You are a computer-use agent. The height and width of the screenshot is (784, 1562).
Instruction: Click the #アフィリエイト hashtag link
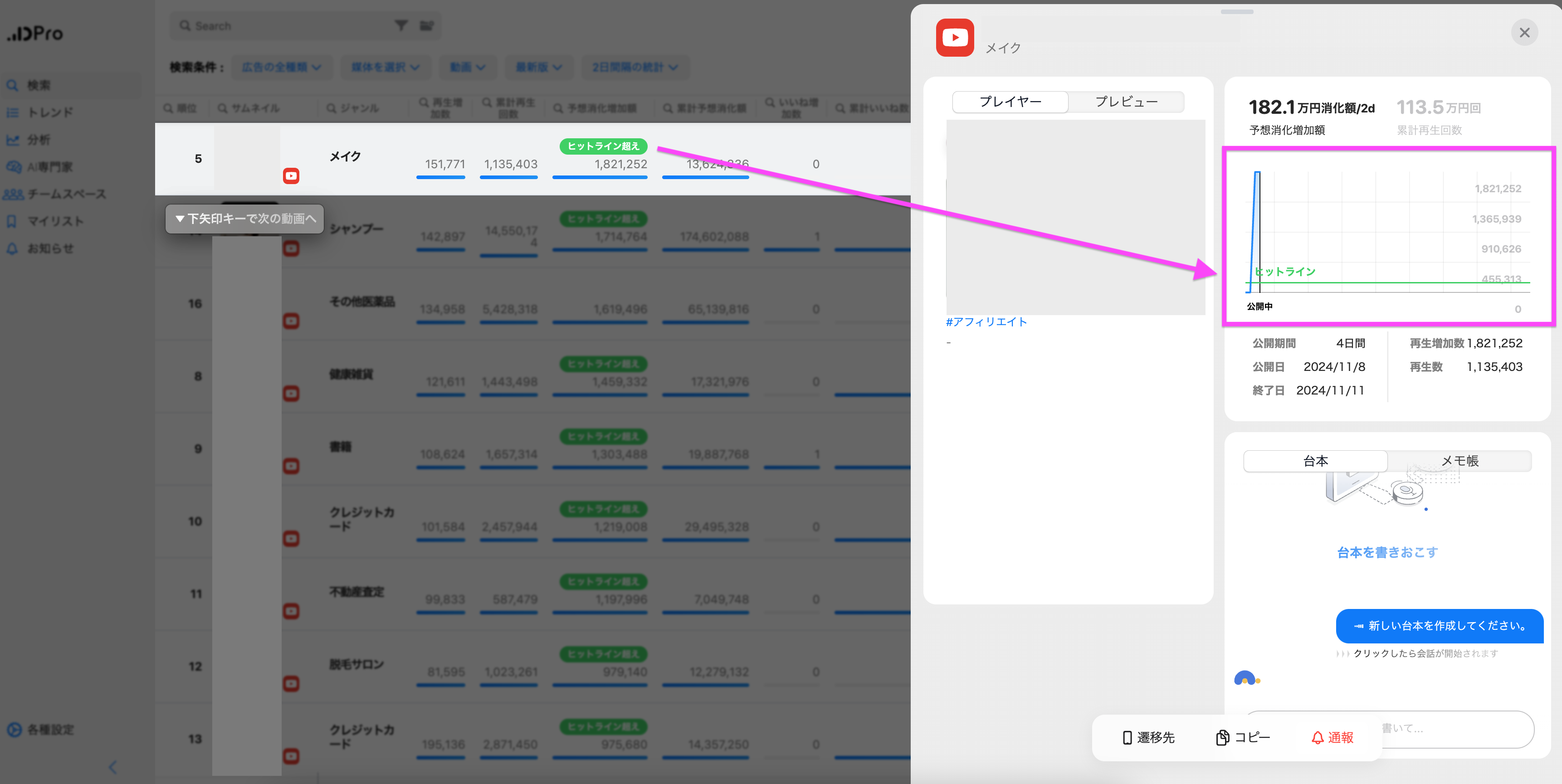(986, 322)
